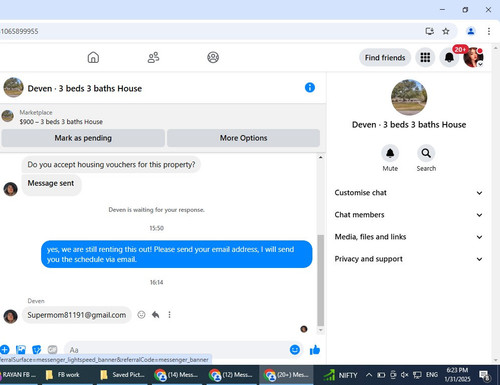
Task: Click the chat scroll down arrow
Action: tap(320, 330)
